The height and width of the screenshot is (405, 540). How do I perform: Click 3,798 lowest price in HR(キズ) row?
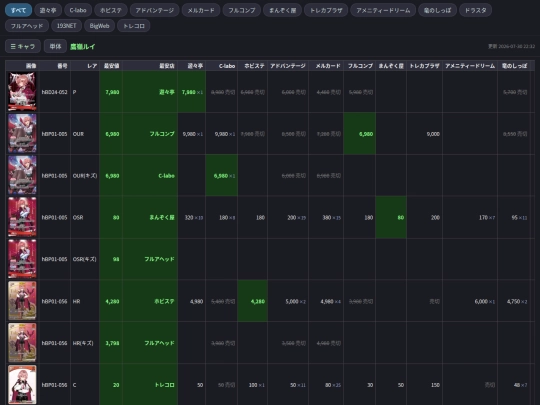click(x=112, y=343)
